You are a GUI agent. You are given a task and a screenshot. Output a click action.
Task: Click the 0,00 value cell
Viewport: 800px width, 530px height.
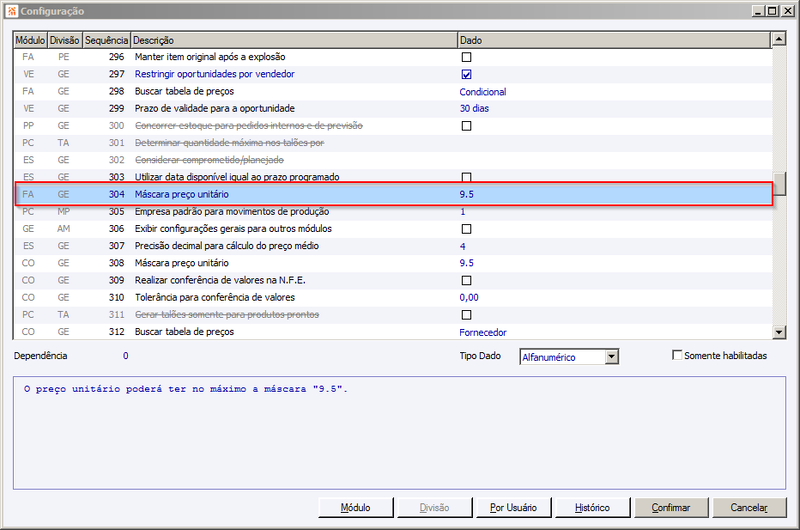[469, 297]
